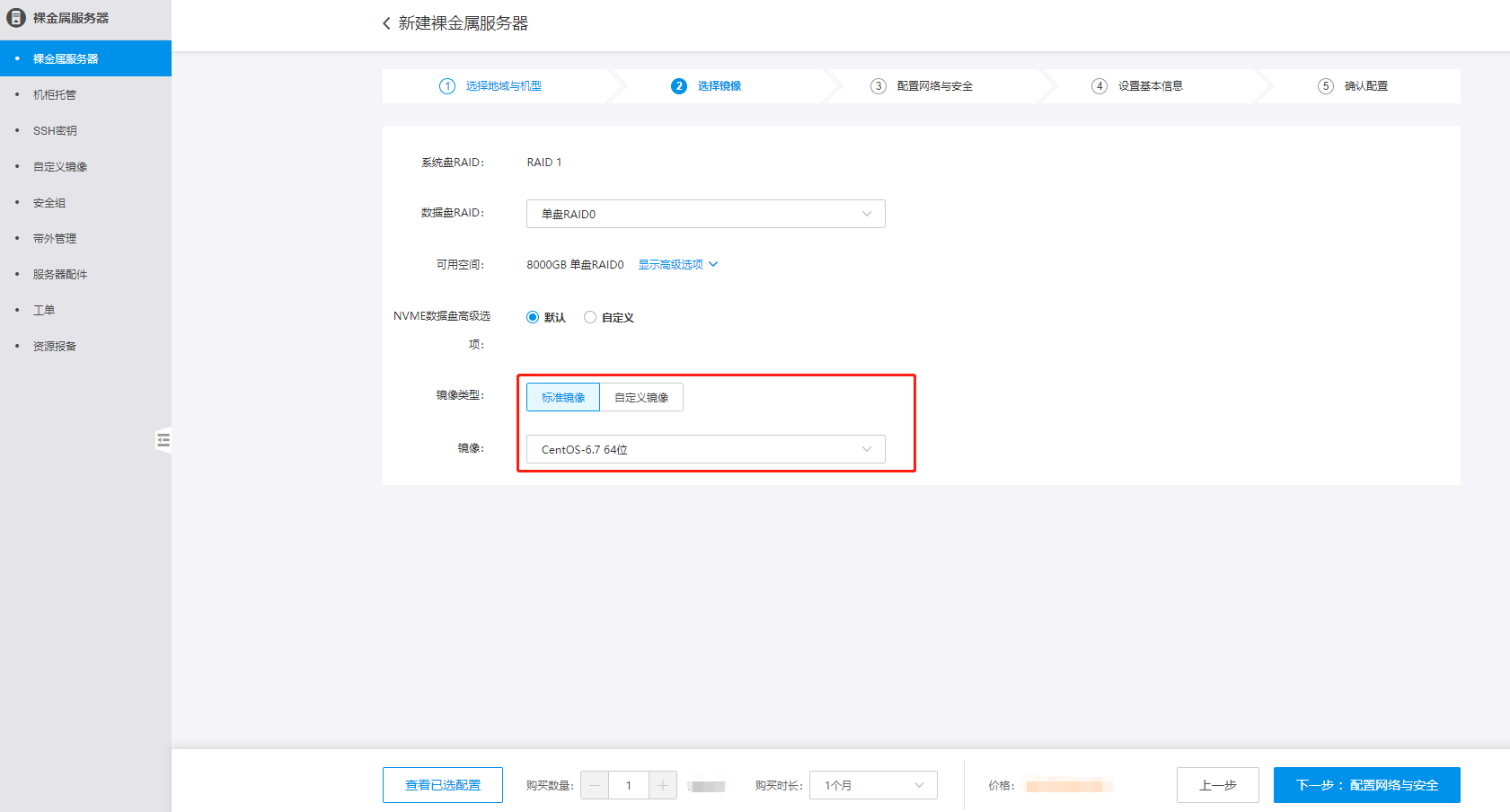Decrease purchase quantity with minus button

[595, 785]
